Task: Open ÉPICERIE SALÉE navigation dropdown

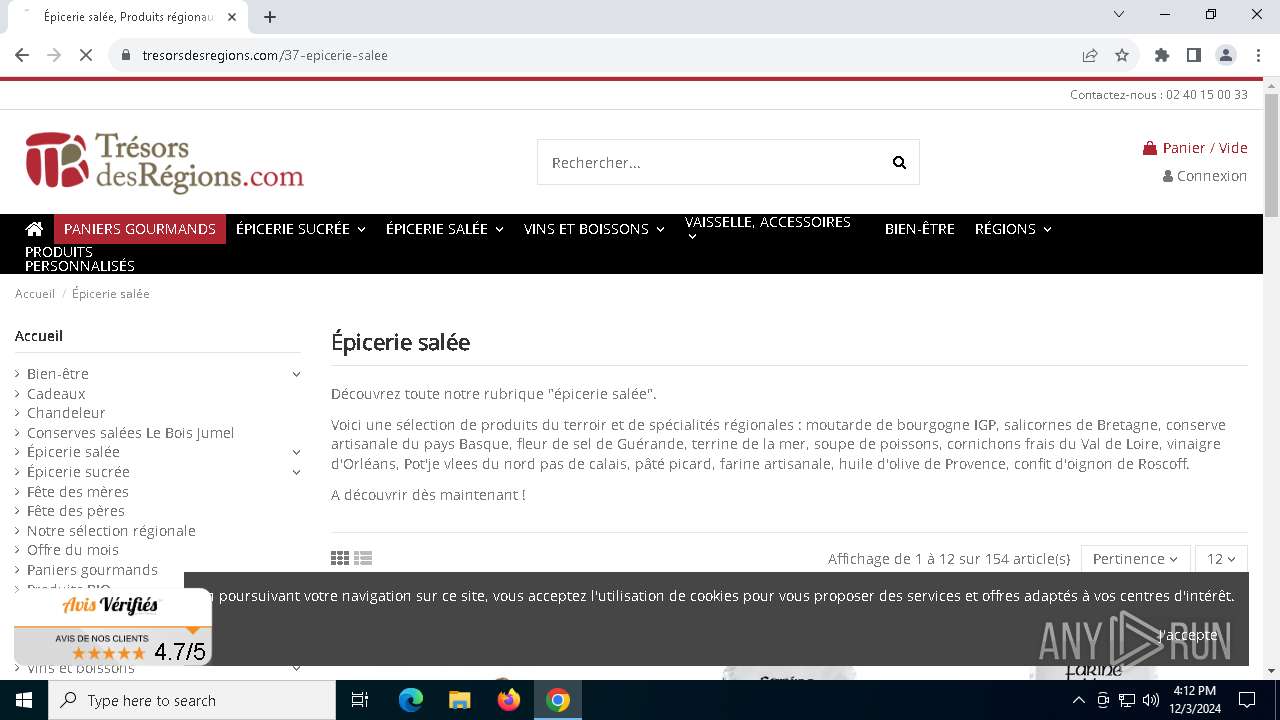Action: [x=445, y=229]
